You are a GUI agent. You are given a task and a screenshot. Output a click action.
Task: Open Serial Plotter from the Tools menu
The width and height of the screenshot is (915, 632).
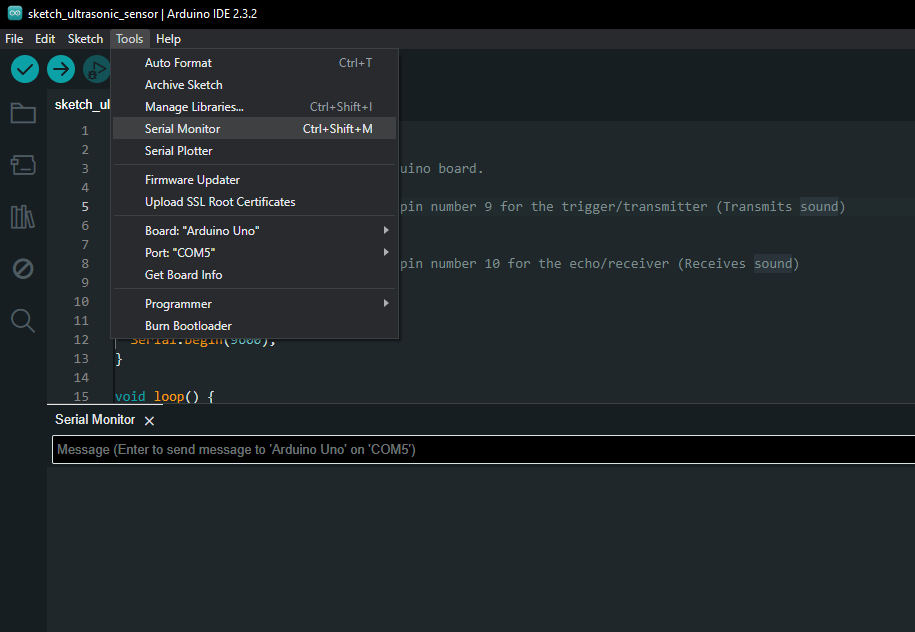[254, 151]
